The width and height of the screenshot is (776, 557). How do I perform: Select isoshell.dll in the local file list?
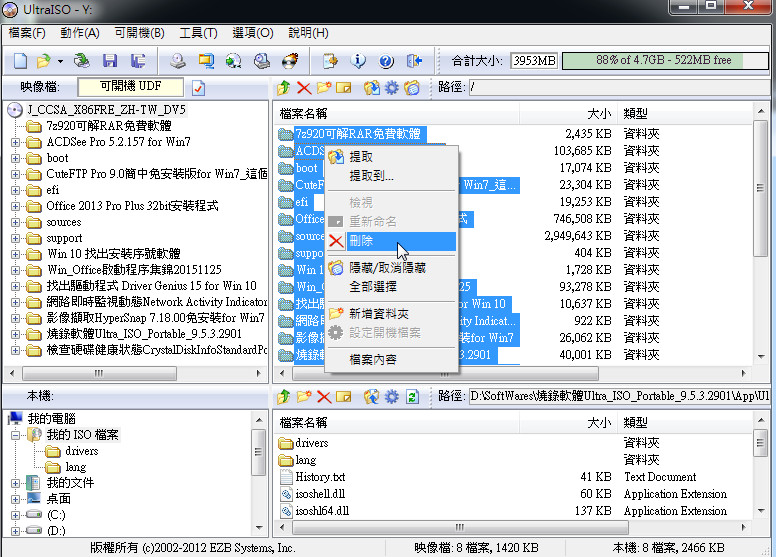tap(320, 494)
